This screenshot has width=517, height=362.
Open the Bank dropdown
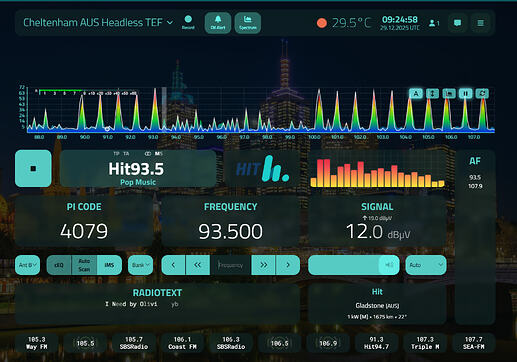140,265
